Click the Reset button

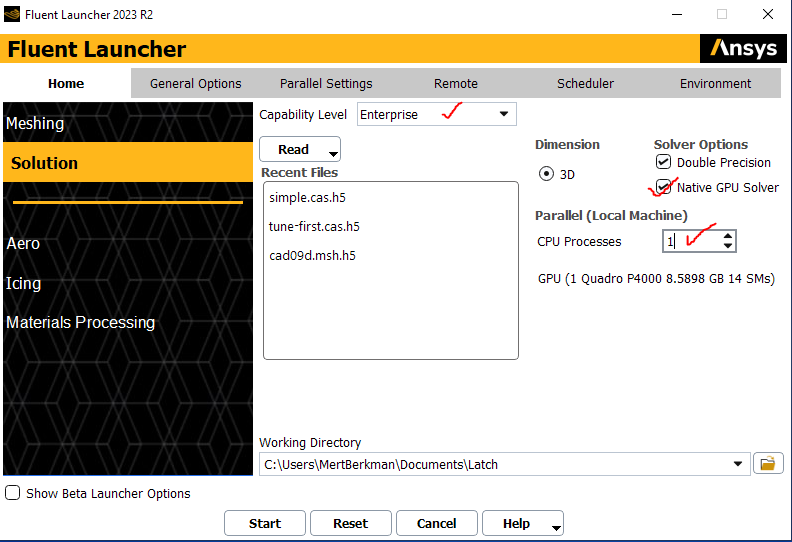click(351, 523)
